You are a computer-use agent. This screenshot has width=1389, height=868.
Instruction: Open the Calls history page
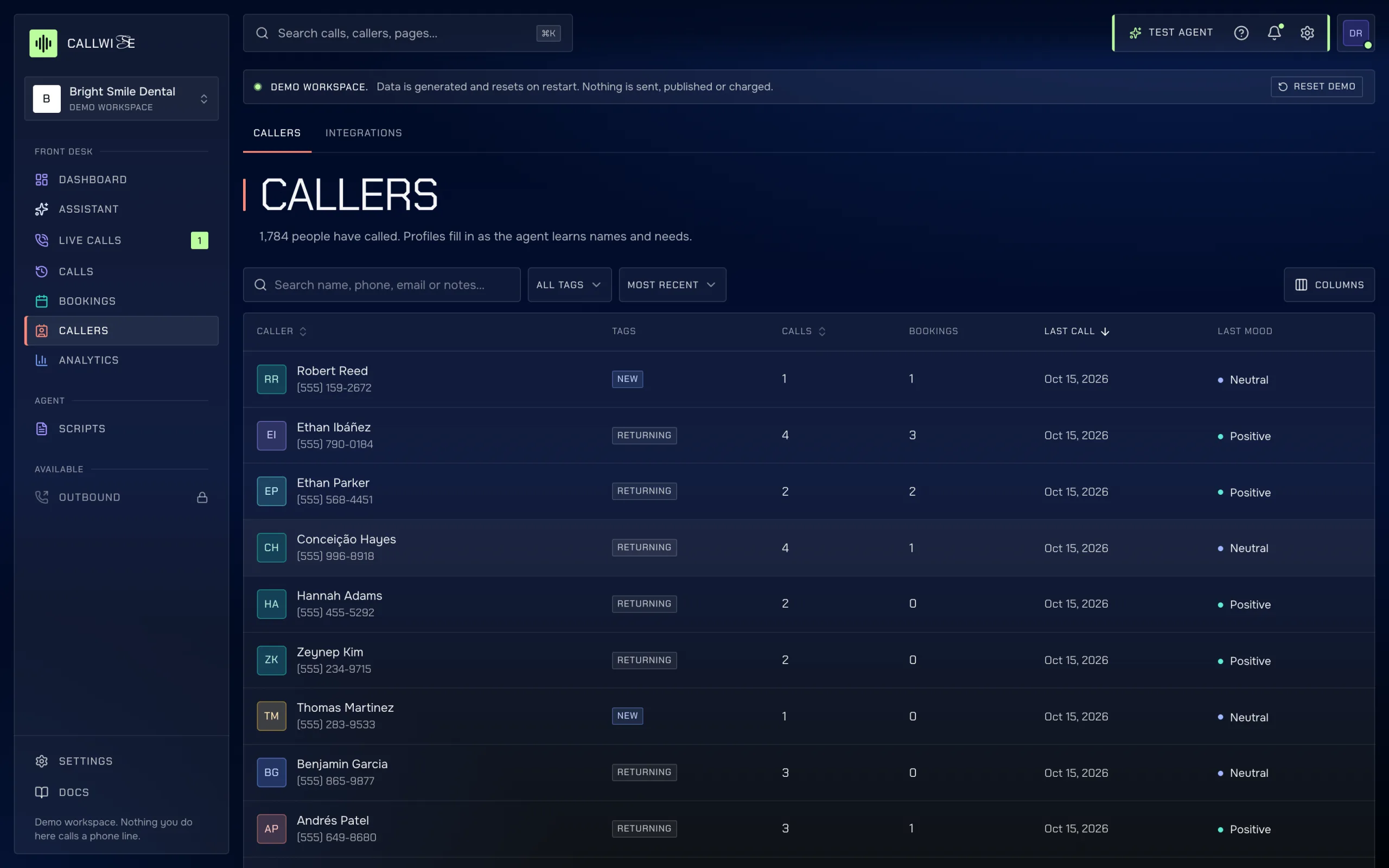tap(121, 271)
